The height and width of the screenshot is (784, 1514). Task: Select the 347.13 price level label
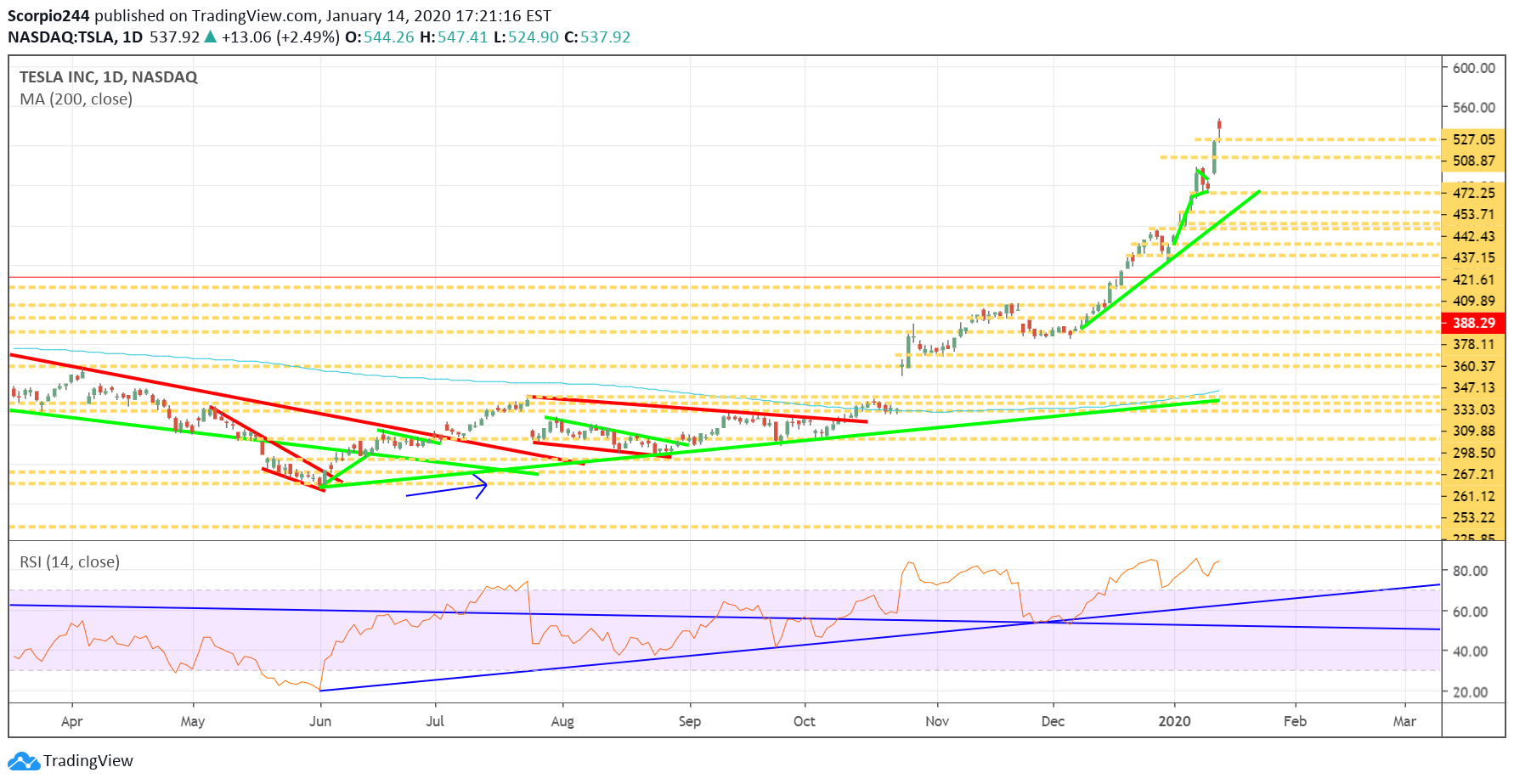(x=1473, y=387)
